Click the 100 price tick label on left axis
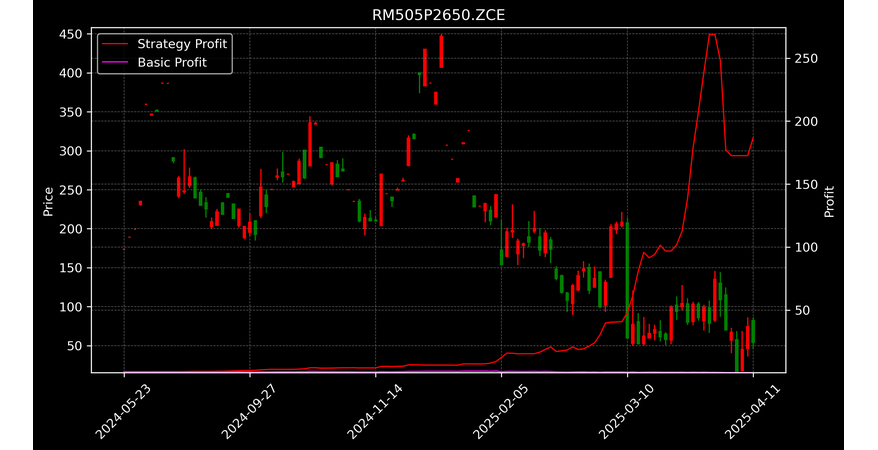The image size is (878, 450). [x=71, y=307]
